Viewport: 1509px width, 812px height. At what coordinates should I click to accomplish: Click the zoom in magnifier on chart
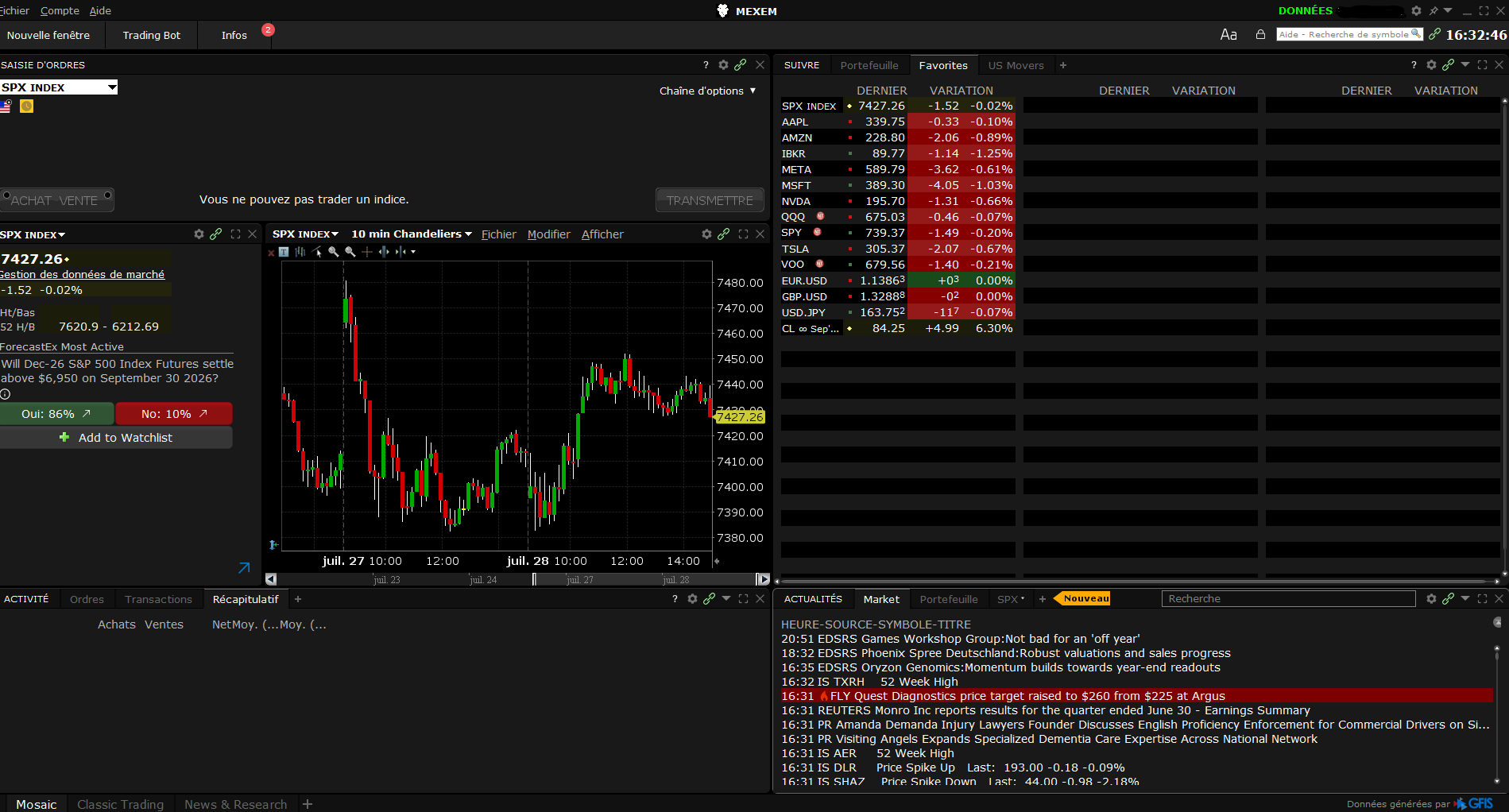(x=334, y=252)
